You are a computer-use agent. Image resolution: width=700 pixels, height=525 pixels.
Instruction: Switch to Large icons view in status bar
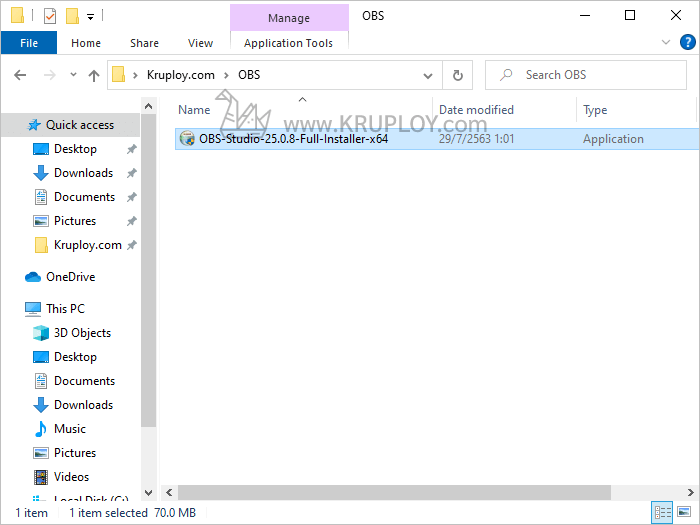(684, 512)
